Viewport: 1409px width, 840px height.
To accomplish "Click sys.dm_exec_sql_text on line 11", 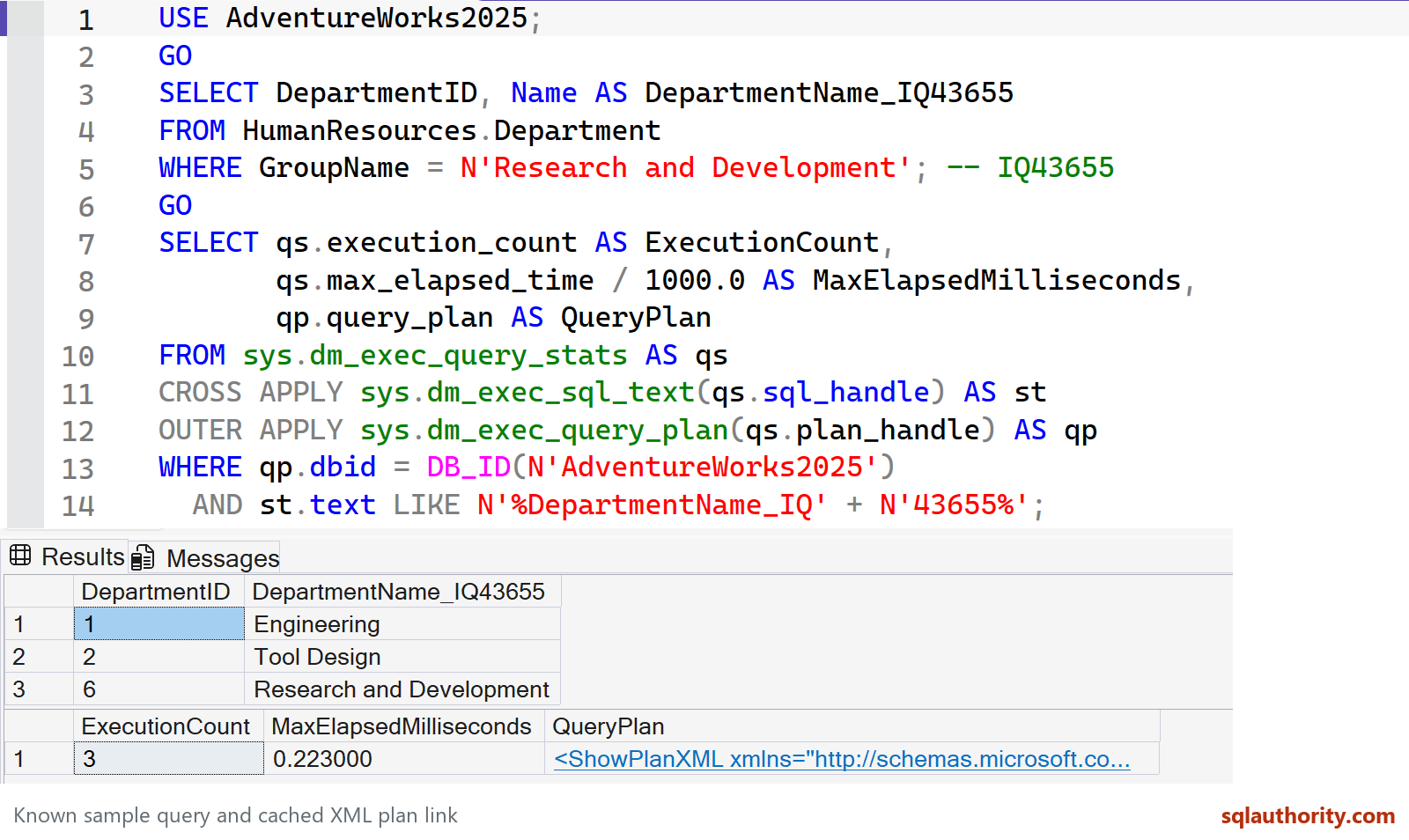I will click(527, 393).
